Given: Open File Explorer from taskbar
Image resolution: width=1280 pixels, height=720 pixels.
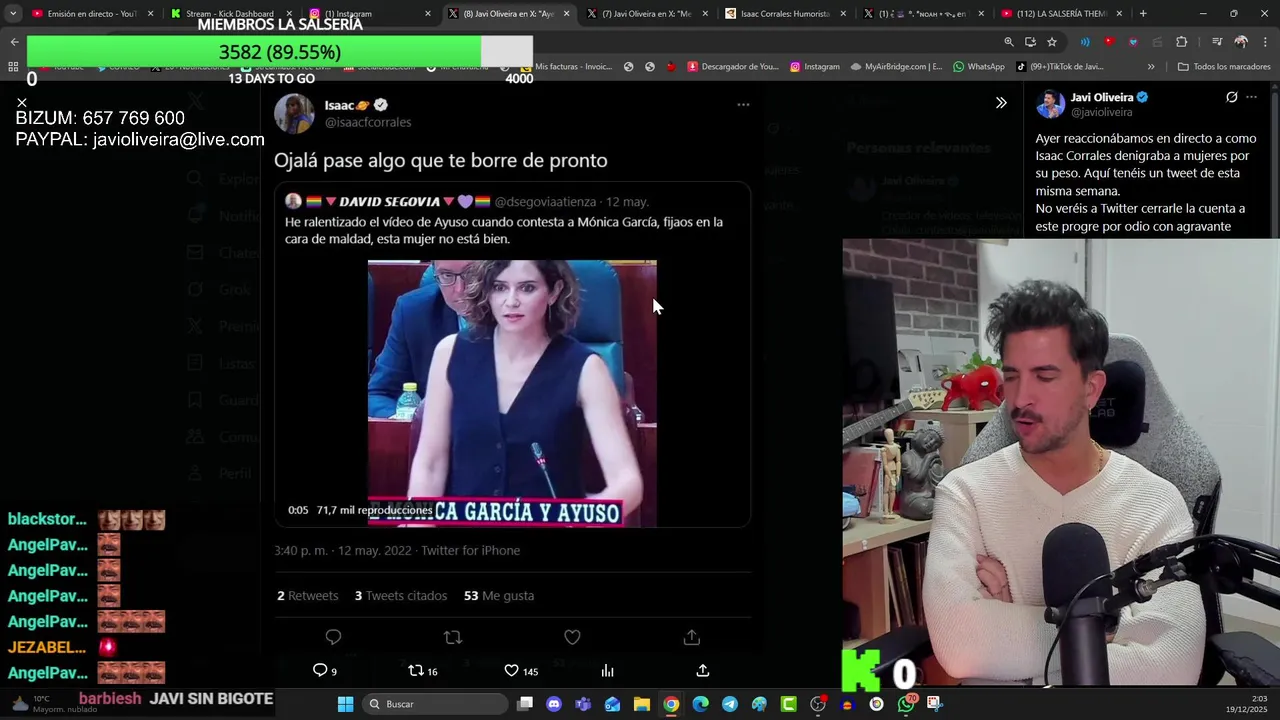Looking at the screenshot, I should pos(642,704).
